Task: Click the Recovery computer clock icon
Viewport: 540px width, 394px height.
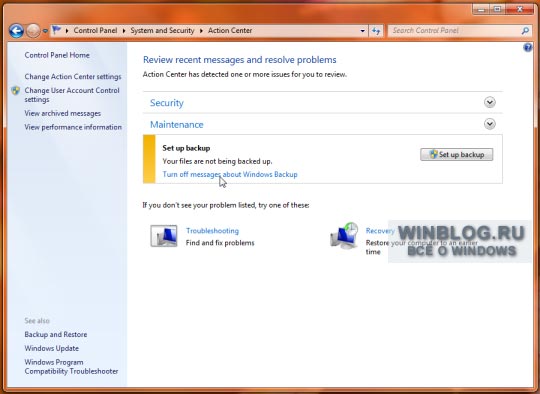Action: point(344,236)
